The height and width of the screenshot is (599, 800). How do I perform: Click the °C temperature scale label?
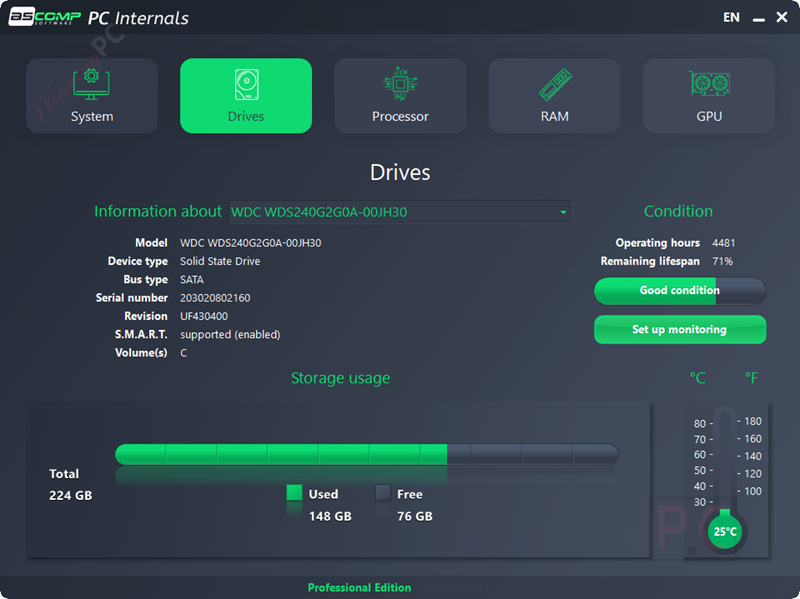(697, 378)
